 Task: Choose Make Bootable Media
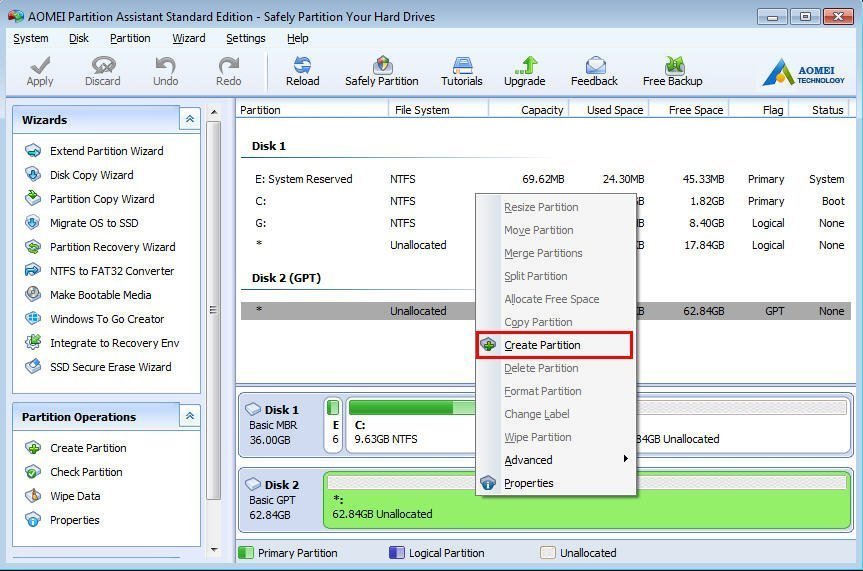point(100,295)
